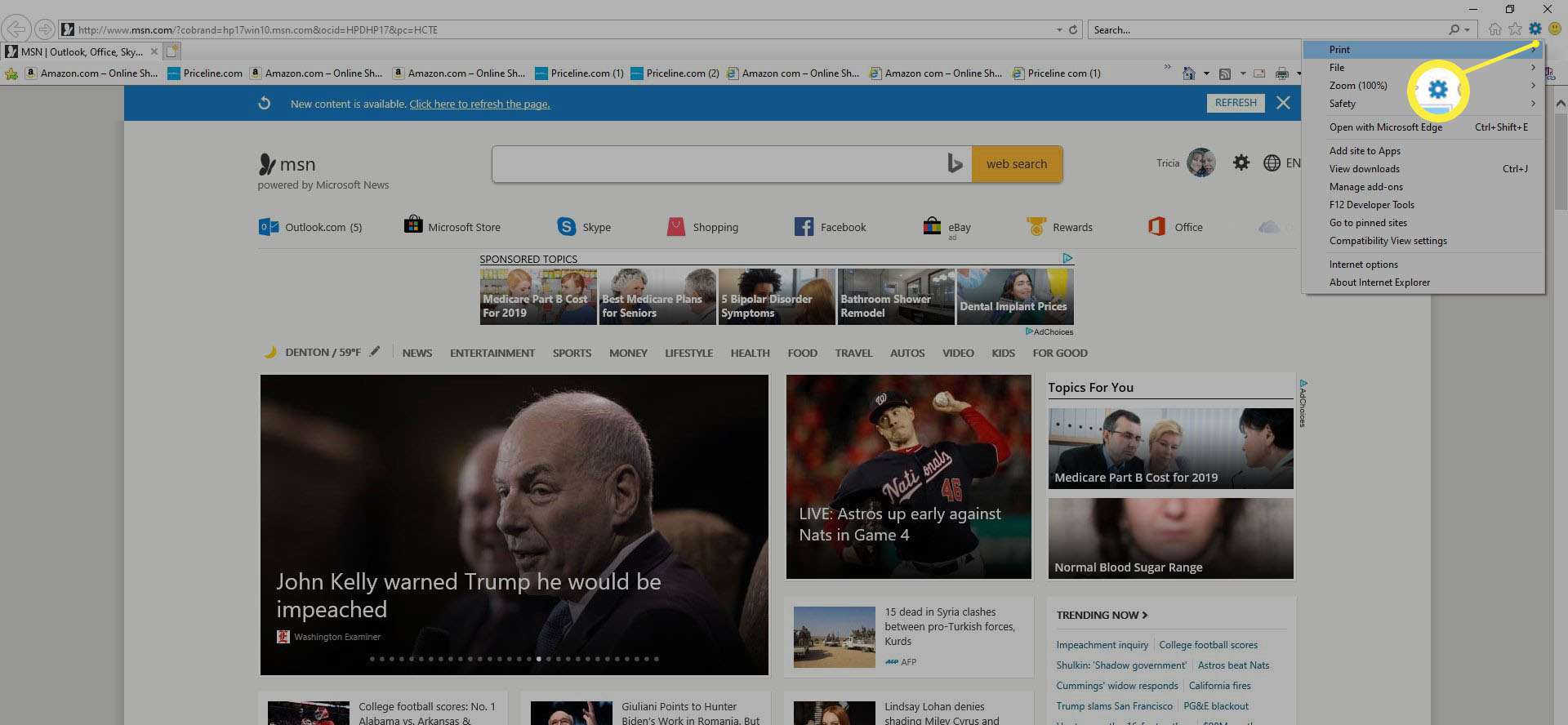Open Favorites star icon in toolbar
Image resolution: width=1568 pixels, height=725 pixels.
coord(1515,29)
